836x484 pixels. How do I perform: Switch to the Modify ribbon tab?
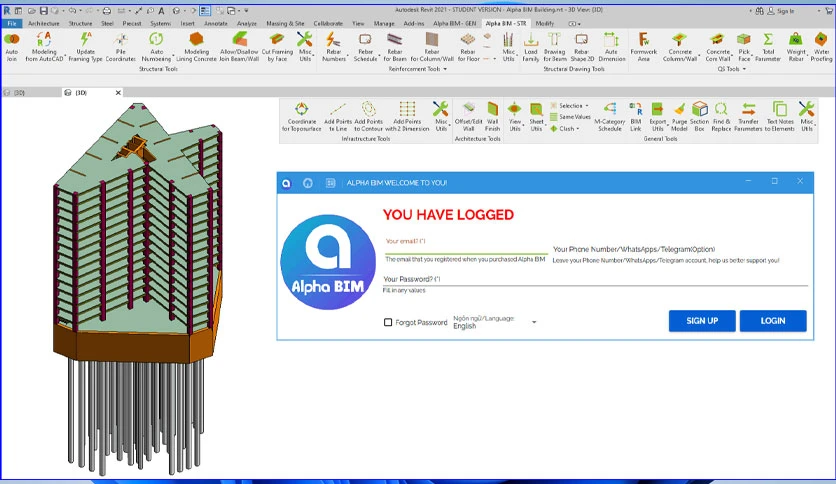[x=544, y=23]
